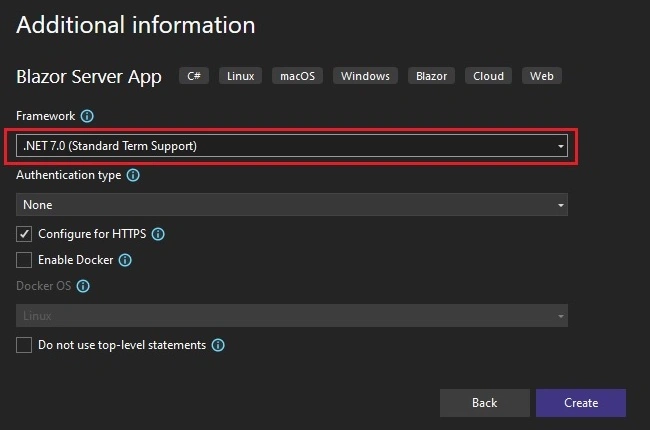The image size is (650, 430).
Task: Click the Configure for HTTPS label
Action: (x=92, y=234)
